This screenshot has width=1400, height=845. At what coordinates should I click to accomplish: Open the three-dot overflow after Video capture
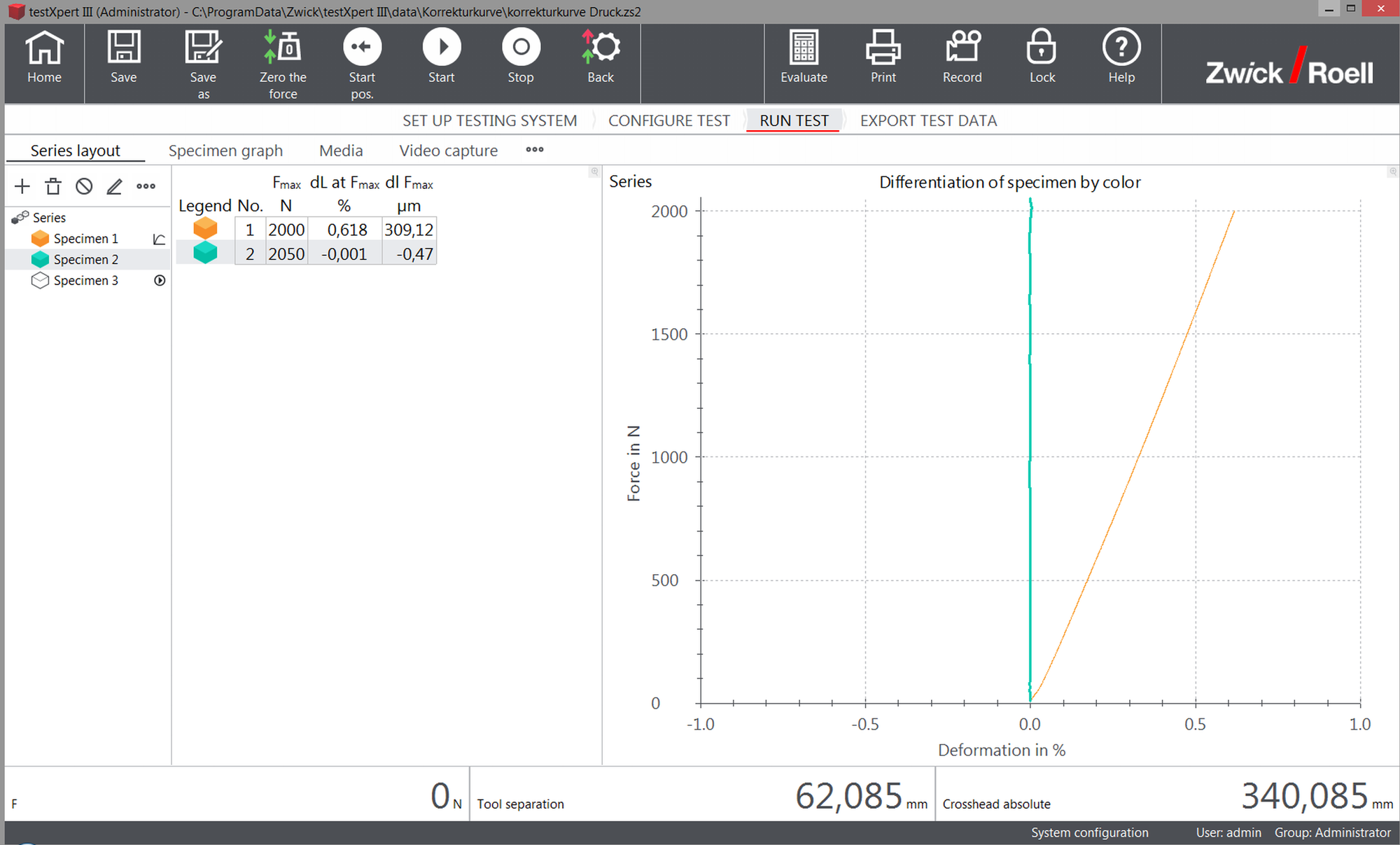(x=535, y=150)
